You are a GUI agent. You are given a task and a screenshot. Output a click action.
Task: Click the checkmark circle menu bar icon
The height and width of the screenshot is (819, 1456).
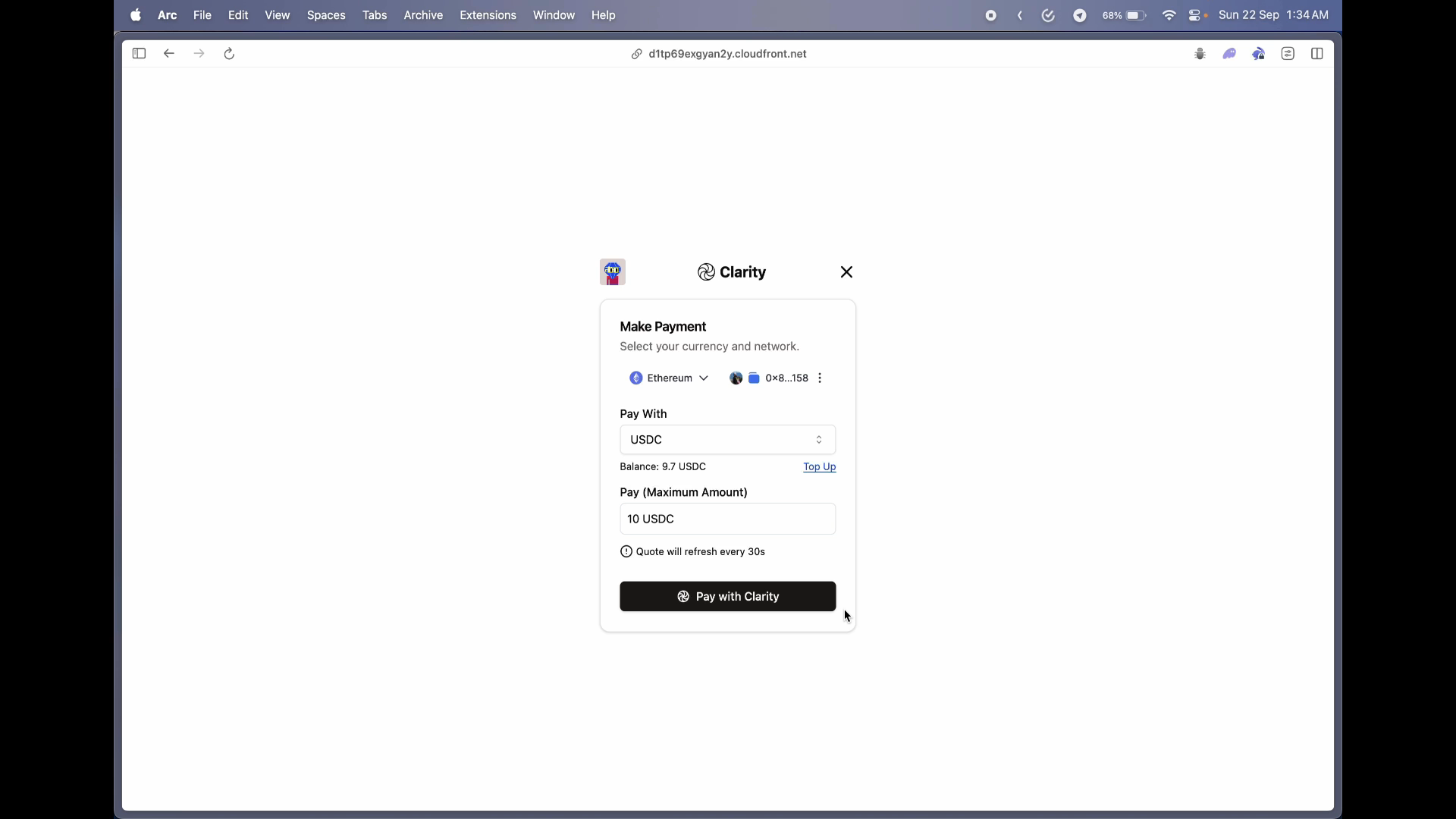click(x=1049, y=15)
